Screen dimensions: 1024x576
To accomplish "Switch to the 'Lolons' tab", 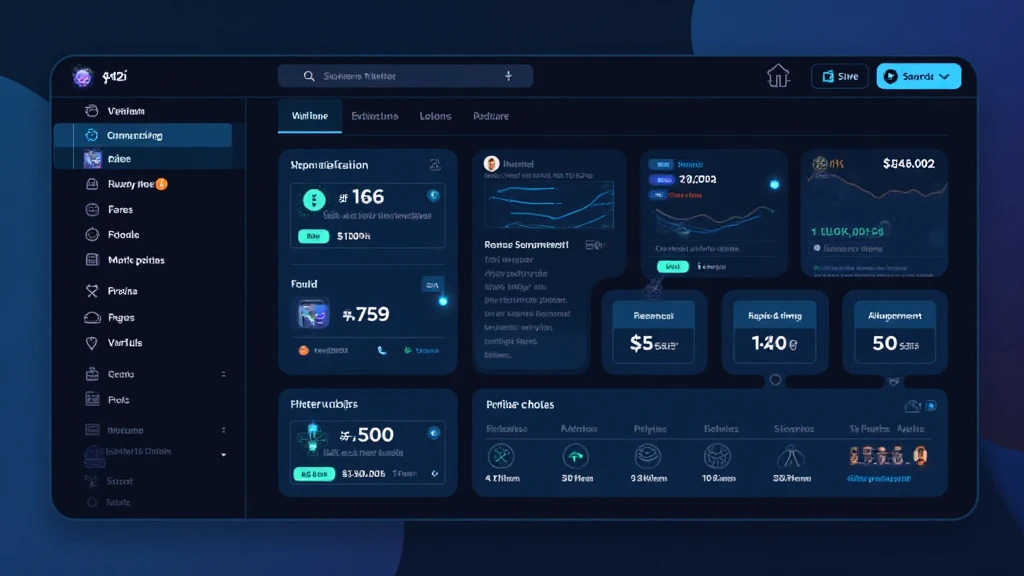I will (435, 116).
